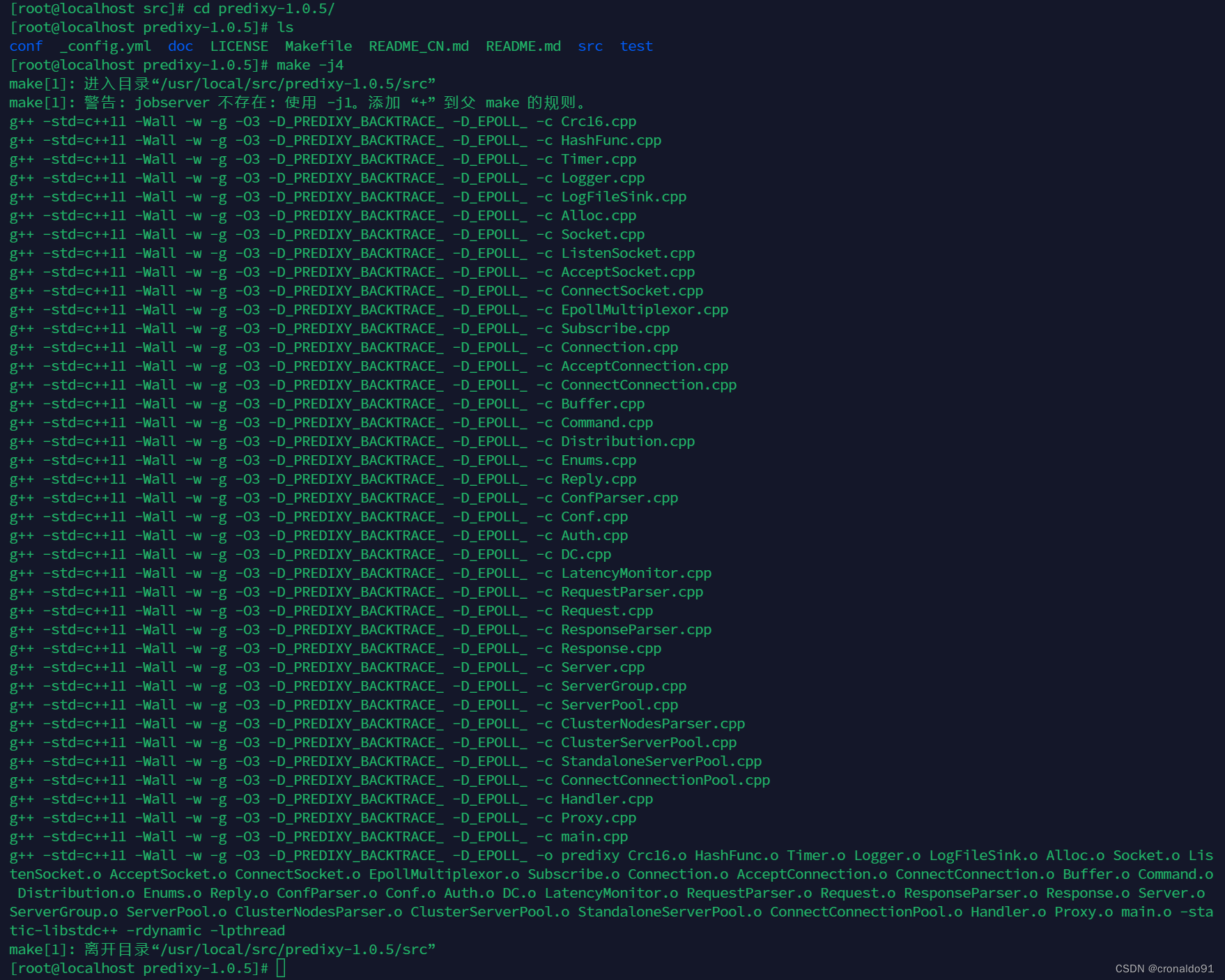Click 'Auth.cpp' file name
Screen dimensions: 1225x980
click(x=595, y=535)
